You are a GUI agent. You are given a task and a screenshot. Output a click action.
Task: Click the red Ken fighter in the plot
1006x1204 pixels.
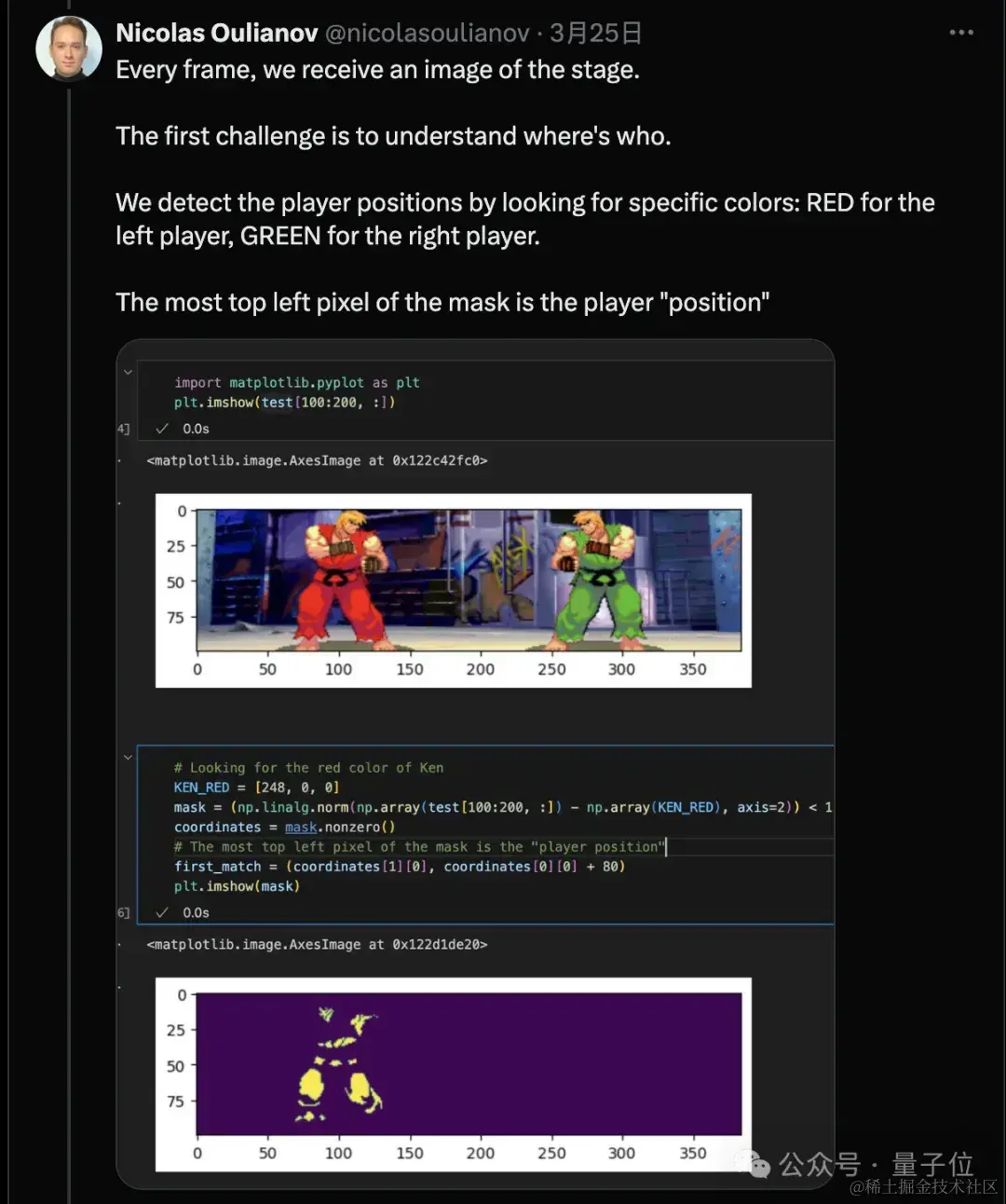(x=340, y=580)
